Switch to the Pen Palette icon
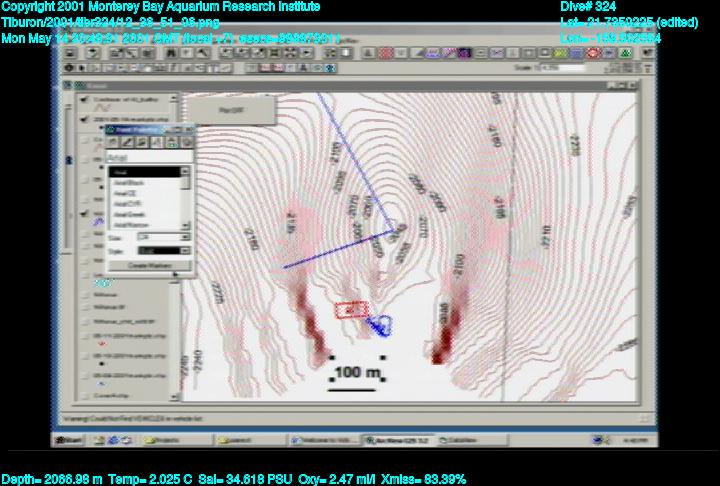The width and height of the screenshot is (720, 486). 127,143
